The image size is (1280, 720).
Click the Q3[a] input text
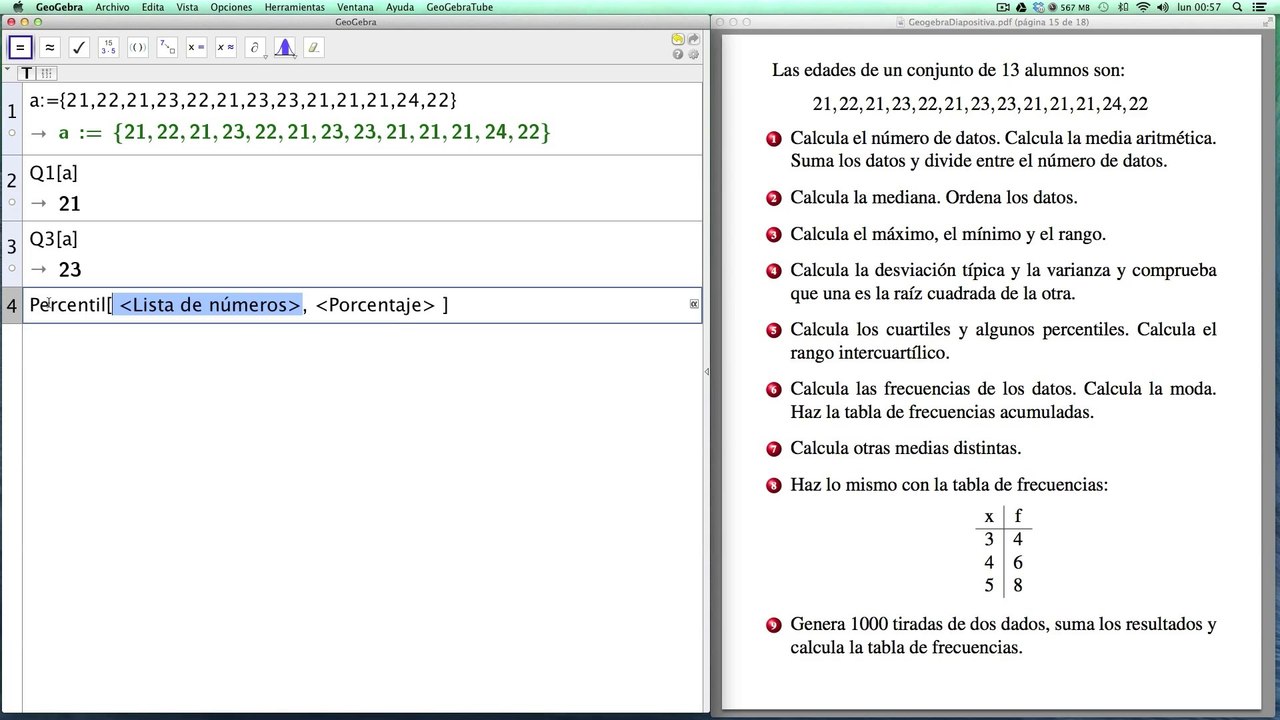[54, 239]
